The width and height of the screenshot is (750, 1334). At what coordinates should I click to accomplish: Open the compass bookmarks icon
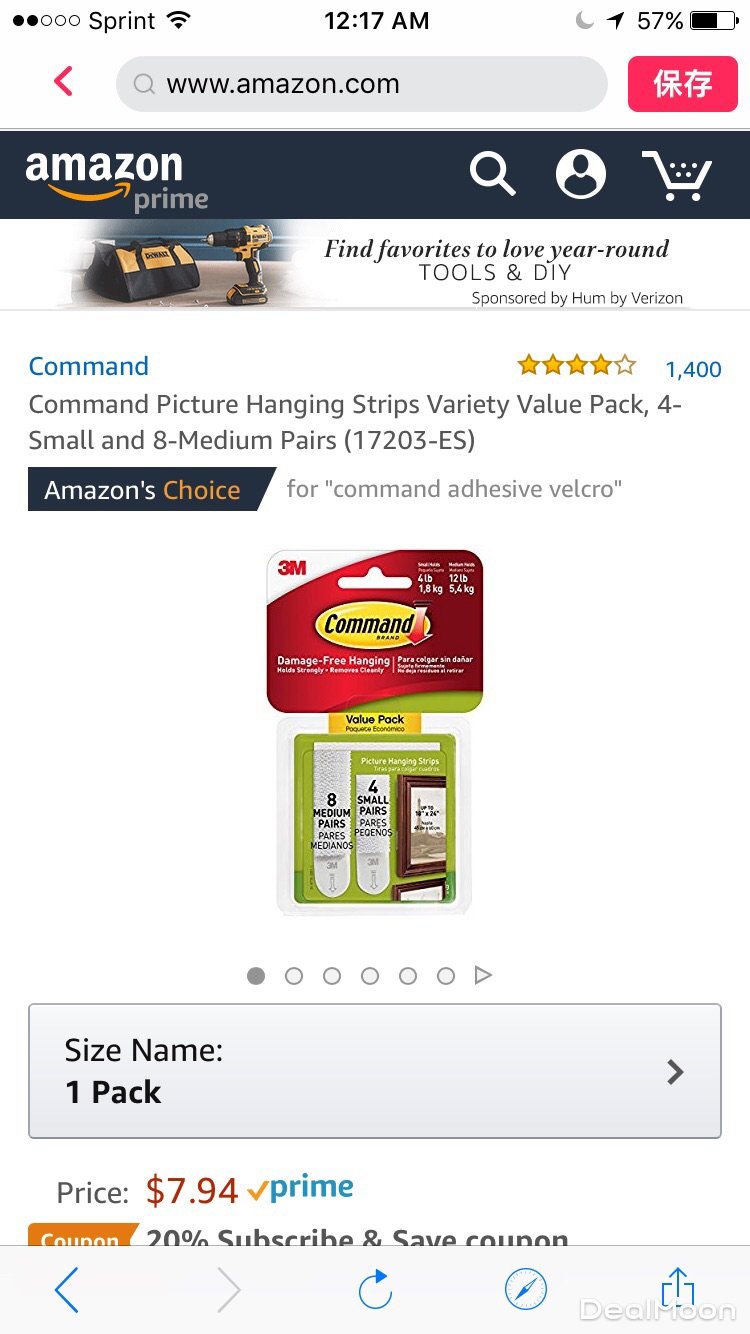(x=526, y=1290)
